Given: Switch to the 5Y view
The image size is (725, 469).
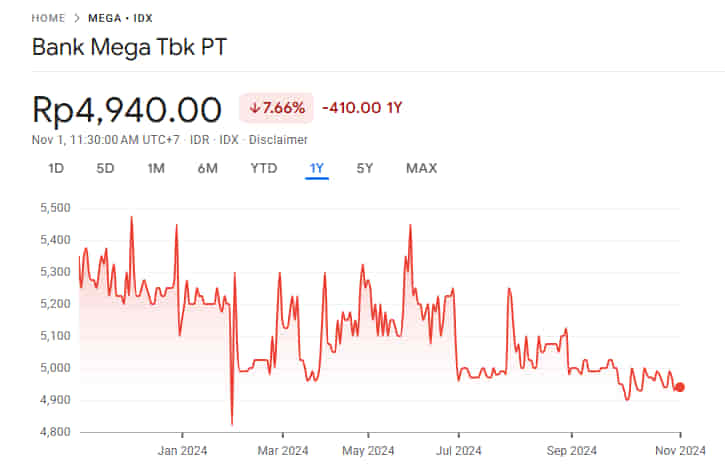Looking at the screenshot, I should [365, 168].
